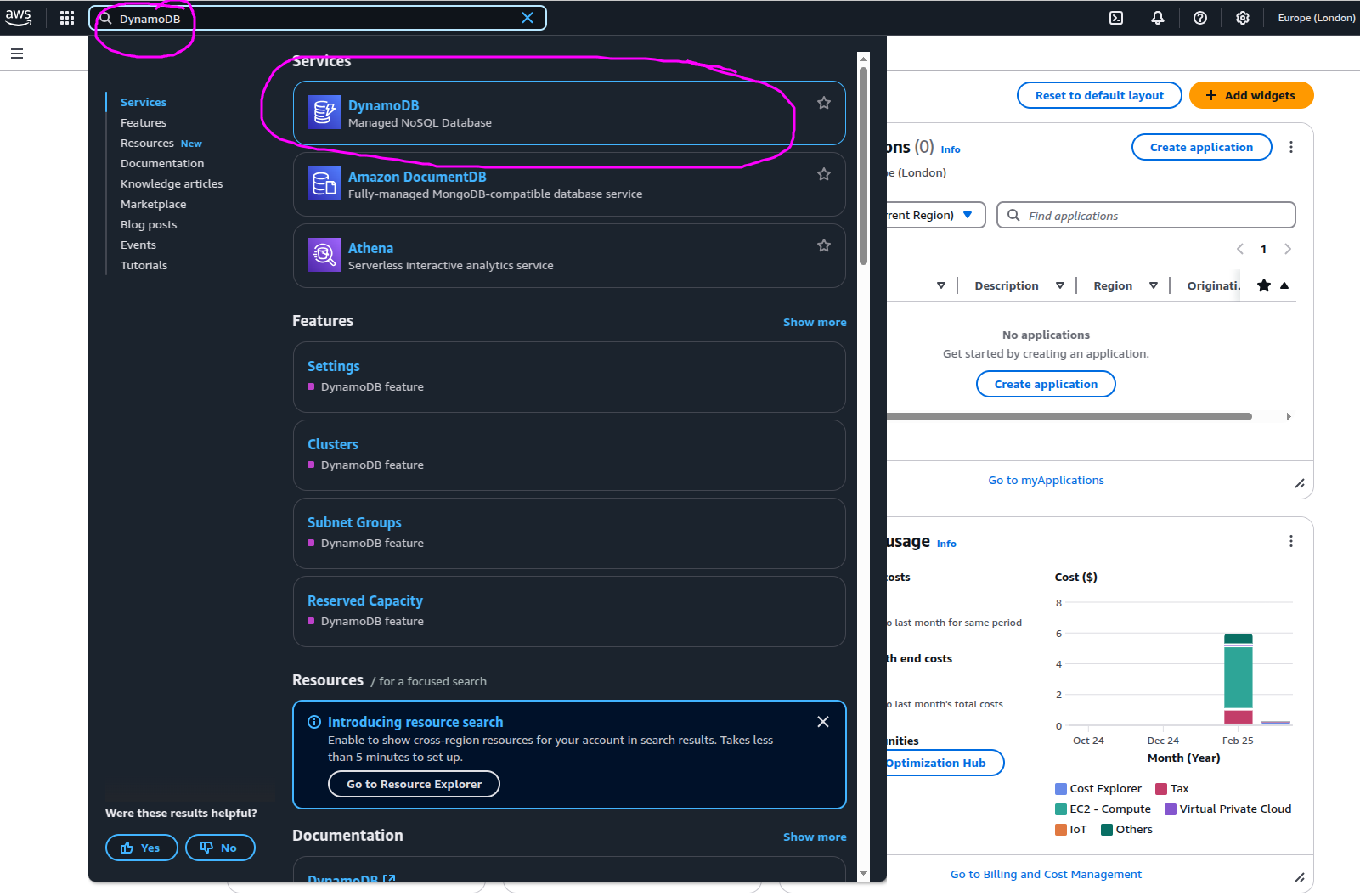
Task: Clear the DynamoDB search text
Action: 528,18
